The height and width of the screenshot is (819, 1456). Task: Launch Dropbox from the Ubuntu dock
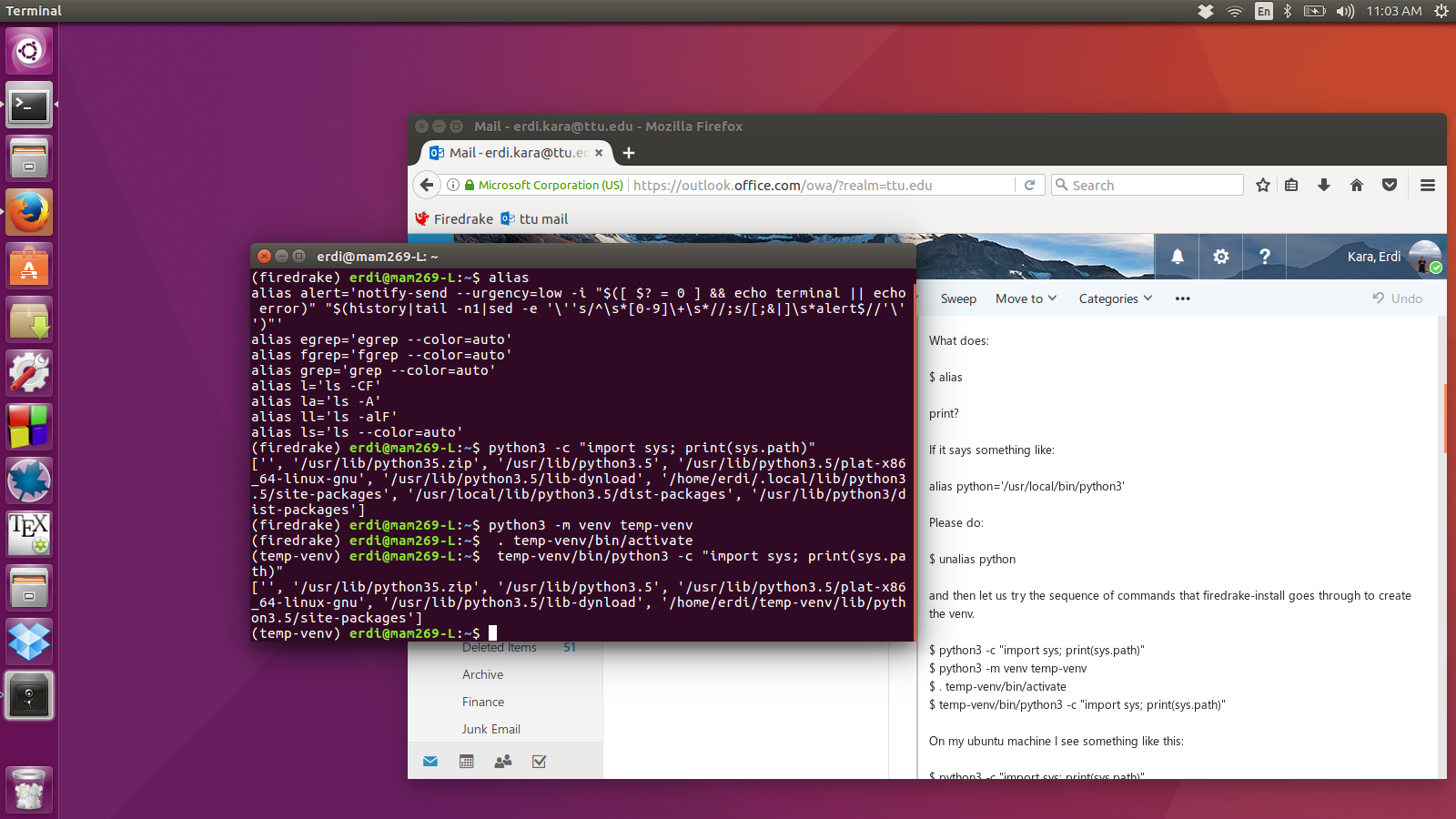[x=29, y=642]
